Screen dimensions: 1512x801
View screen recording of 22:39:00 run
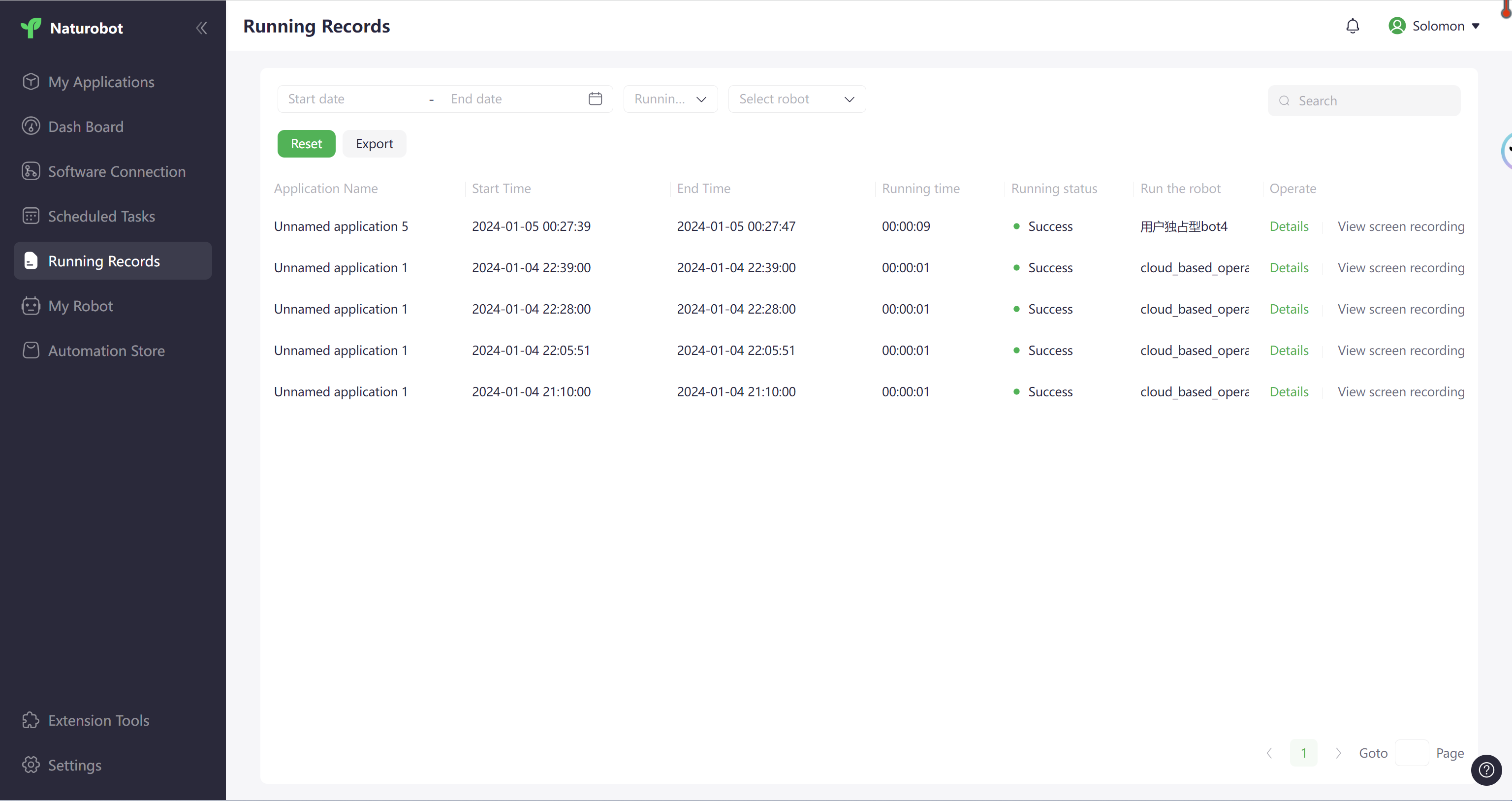1401,267
